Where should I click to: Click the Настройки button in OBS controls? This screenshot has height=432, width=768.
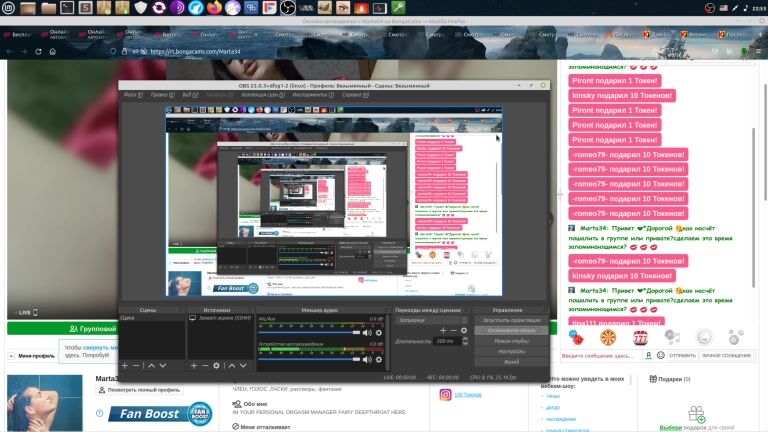[512, 351]
